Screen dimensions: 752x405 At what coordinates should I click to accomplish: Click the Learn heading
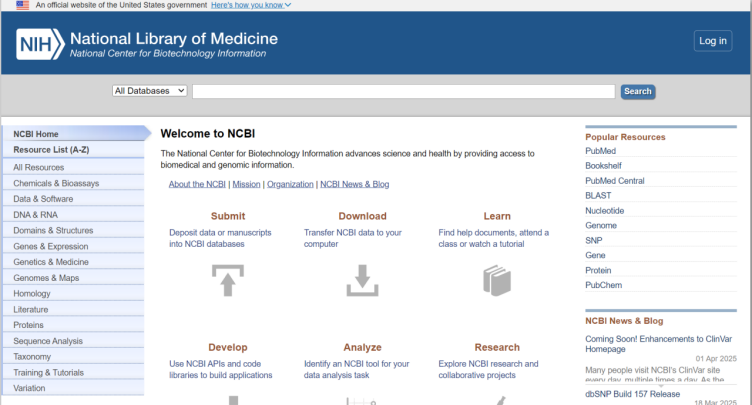[497, 216]
